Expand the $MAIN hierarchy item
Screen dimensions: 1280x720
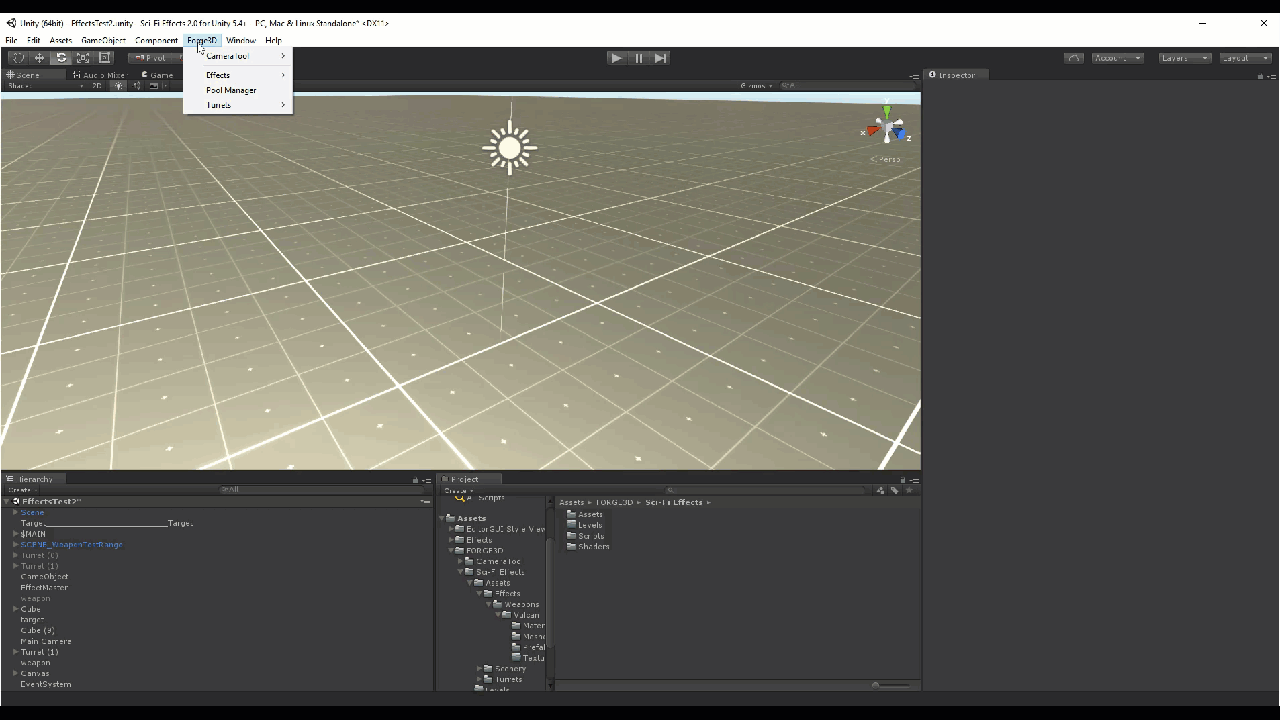click(x=15, y=534)
